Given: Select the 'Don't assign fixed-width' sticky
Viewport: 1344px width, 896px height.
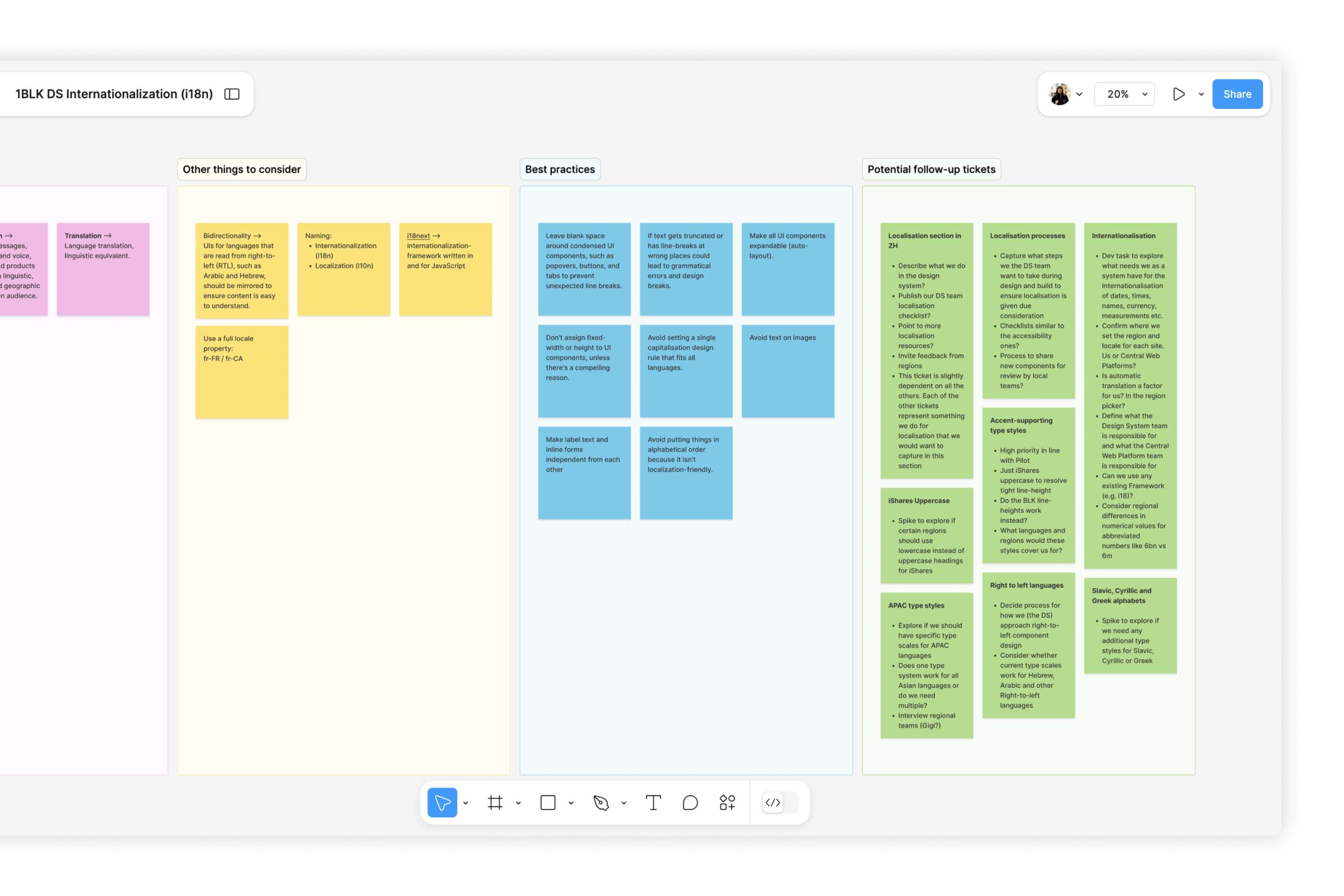Looking at the screenshot, I should pos(584,371).
